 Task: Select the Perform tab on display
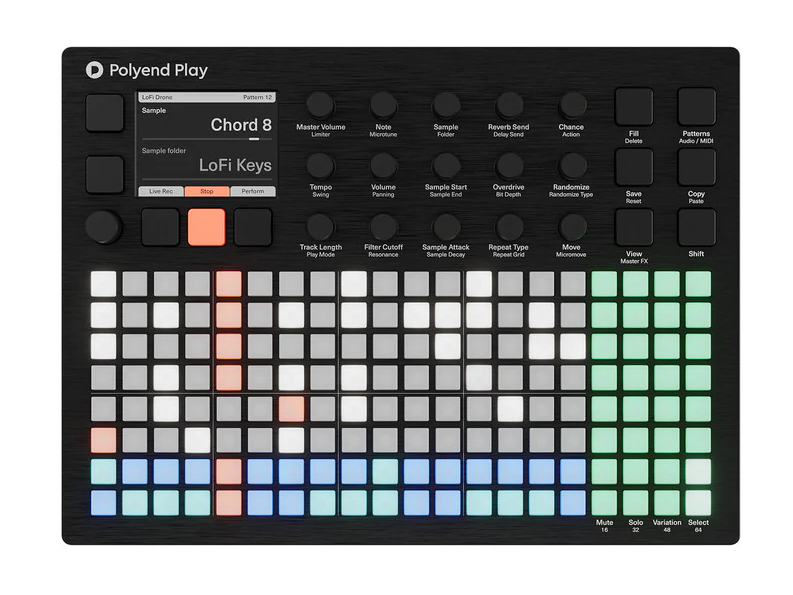click(x=253, y=191)
